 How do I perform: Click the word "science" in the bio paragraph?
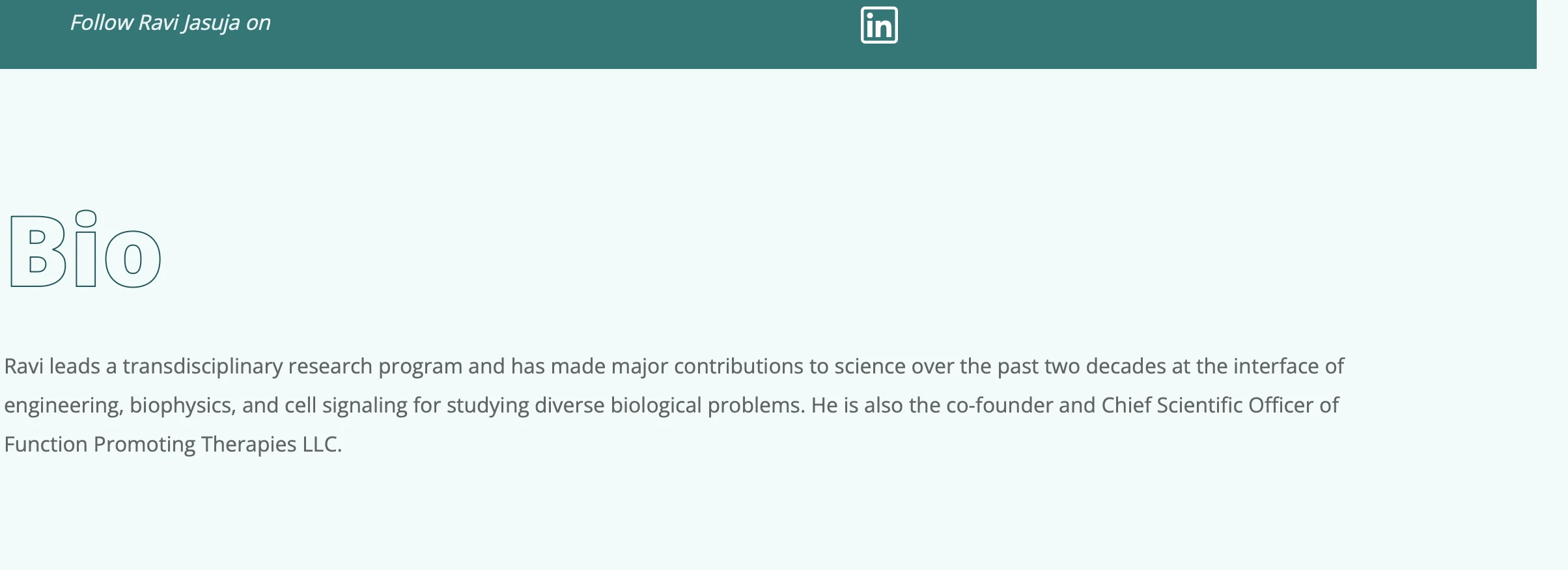tap(869, 366)
